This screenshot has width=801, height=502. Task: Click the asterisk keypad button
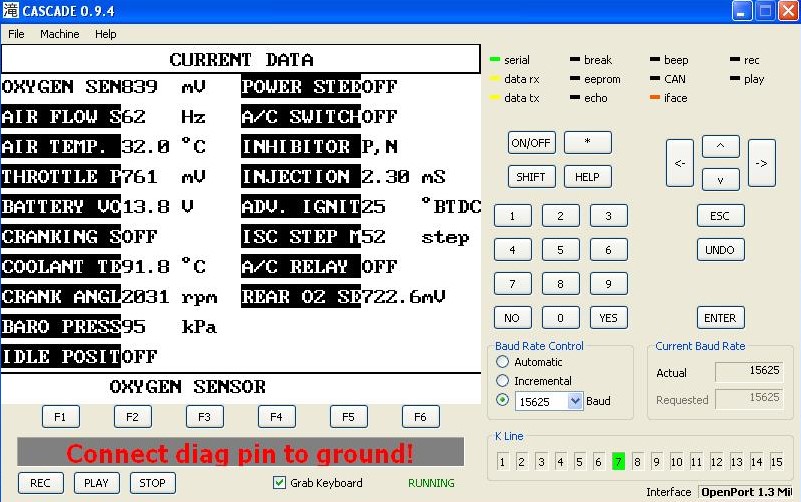pyautogui.click(x=587, y=143)
